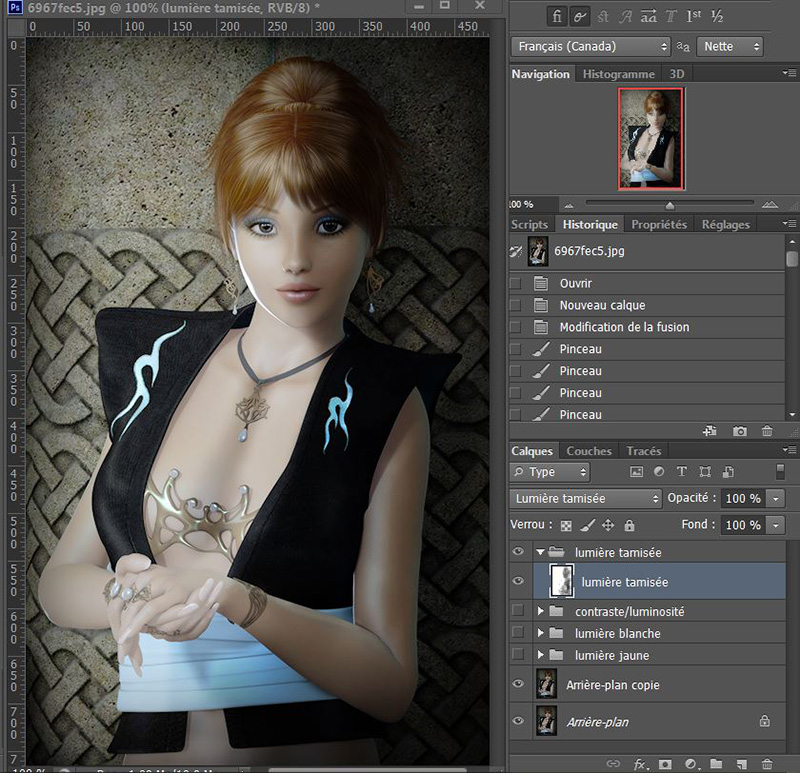Screen dimensions: 800x773
Task: Select the Modification de la fusion history state
Action: pyautogui.click(x=624, y=327)
